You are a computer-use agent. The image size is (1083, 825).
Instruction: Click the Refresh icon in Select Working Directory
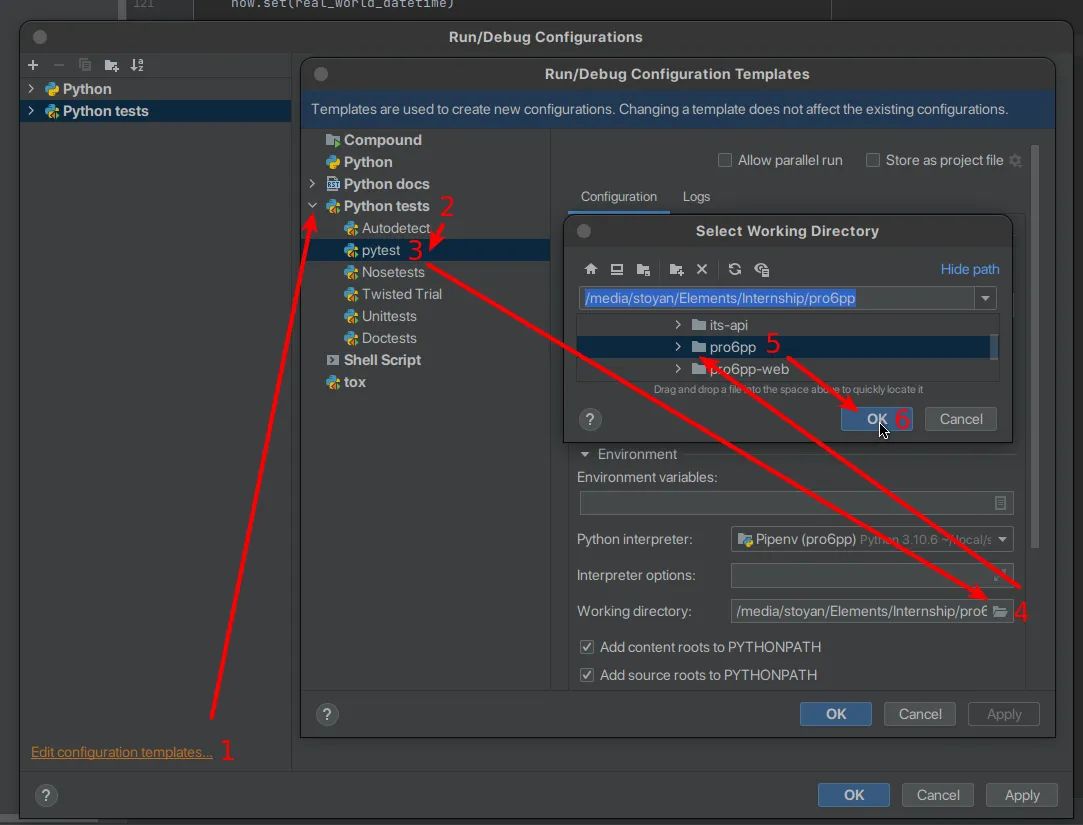[x=735, y=269]
